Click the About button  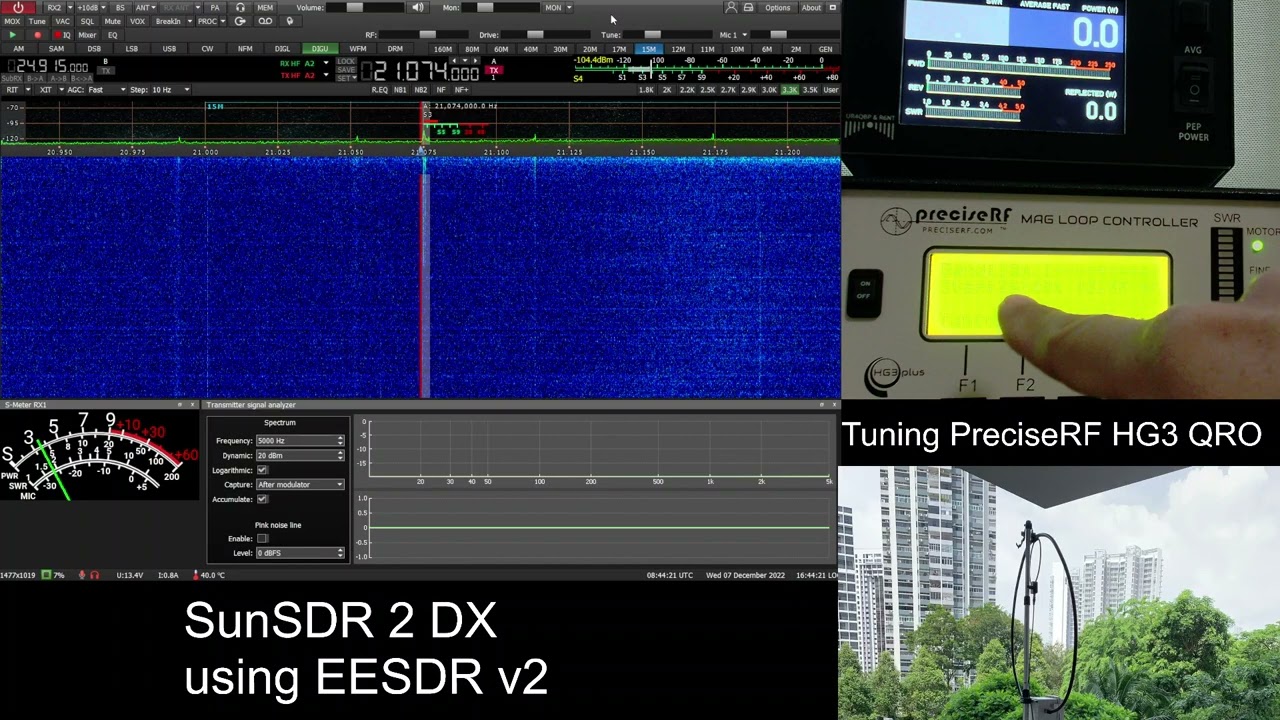[x=811, y=8]
